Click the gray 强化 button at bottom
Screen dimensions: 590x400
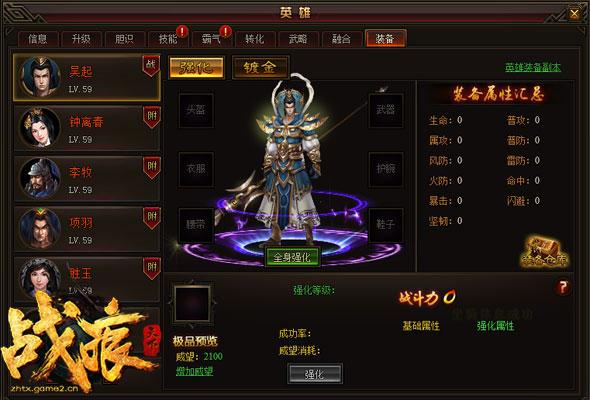tap(315, 374)
